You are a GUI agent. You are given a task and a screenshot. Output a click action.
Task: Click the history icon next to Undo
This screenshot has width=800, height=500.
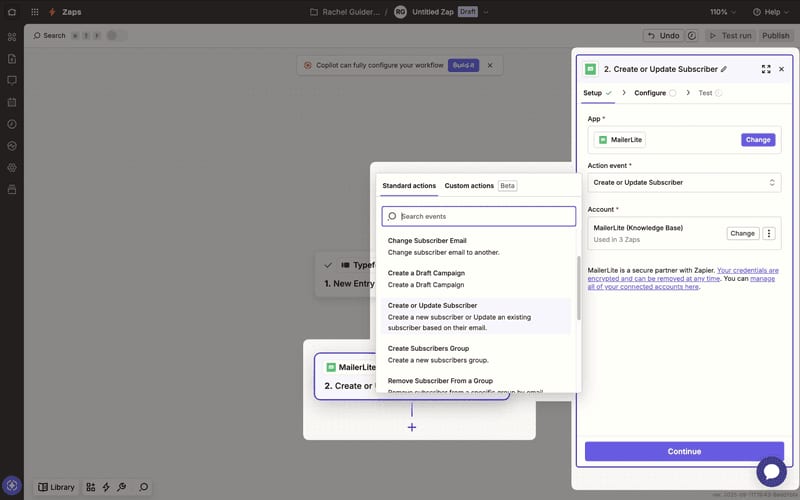692,36
